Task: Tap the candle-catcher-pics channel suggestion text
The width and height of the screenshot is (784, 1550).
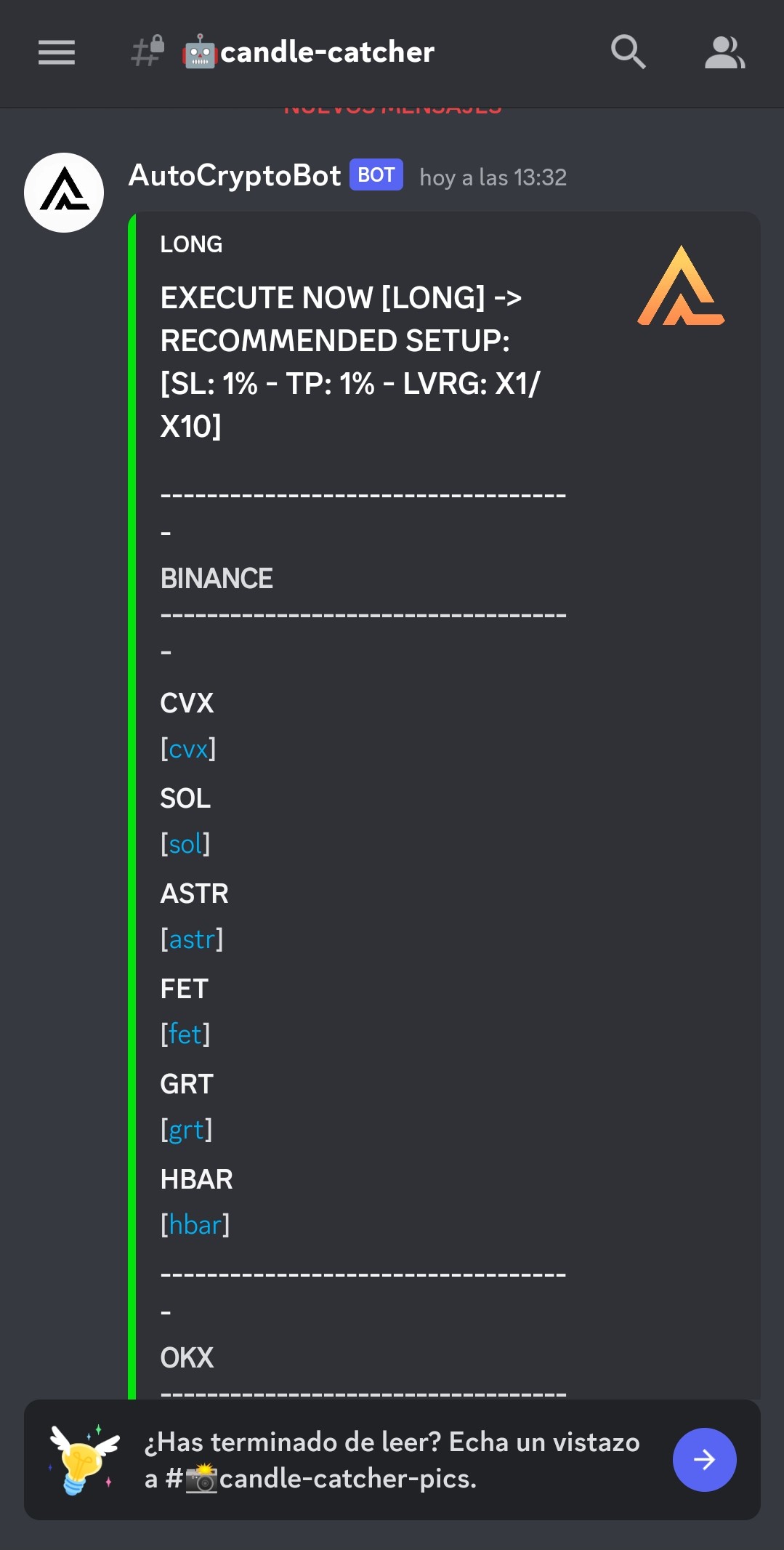Action: (347, 1478)
